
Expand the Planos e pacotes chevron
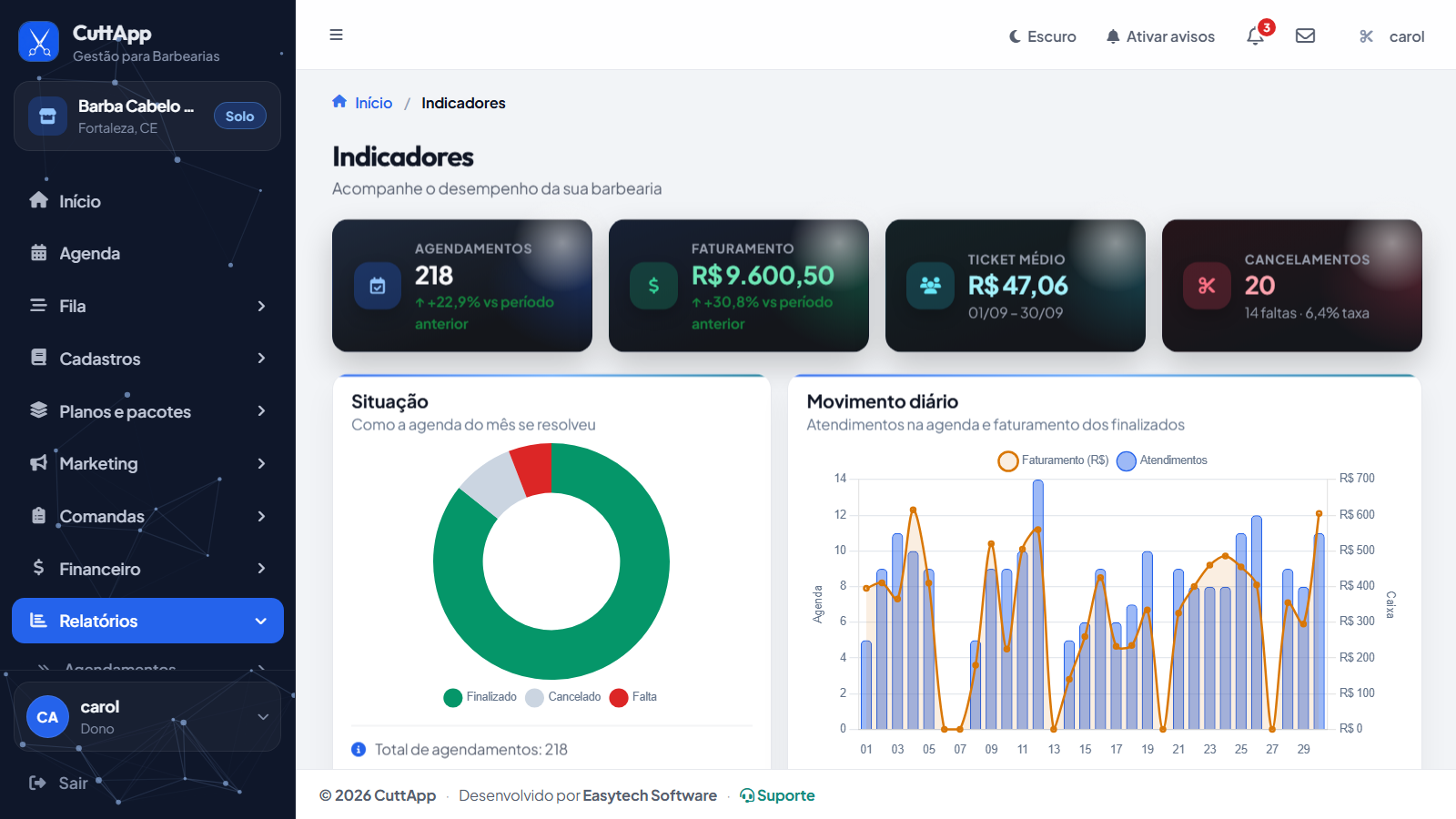pyautogui.click(x=261, y=410)
